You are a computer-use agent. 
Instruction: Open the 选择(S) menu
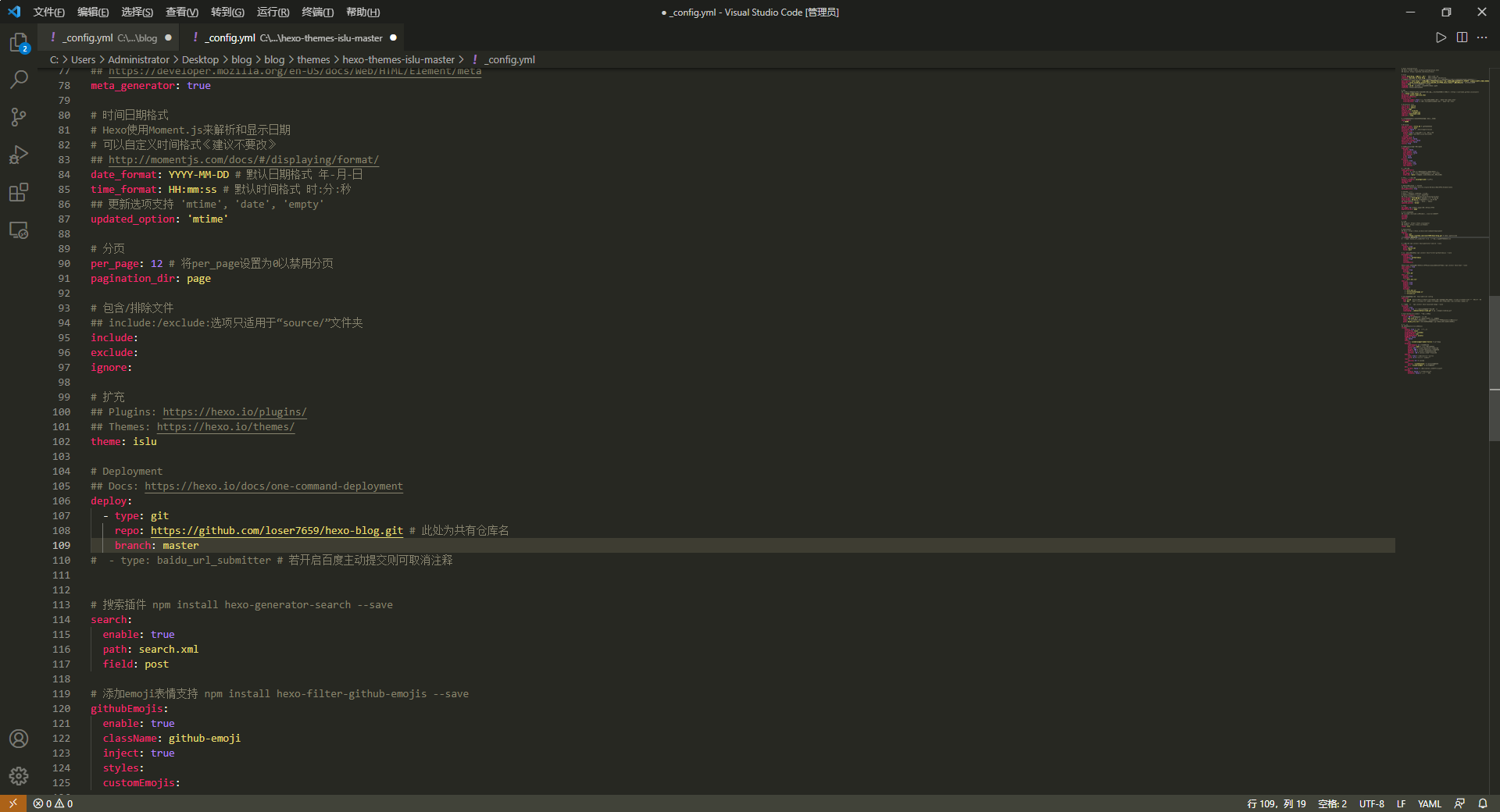pos(137,12)
